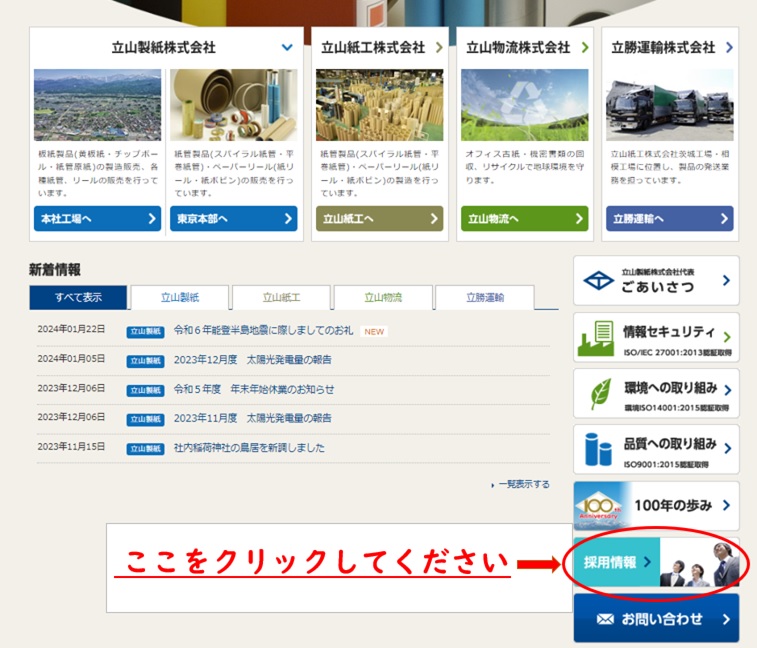Select the すべて表示 news tab
This screenshot has height=648, width=757.
78,297
